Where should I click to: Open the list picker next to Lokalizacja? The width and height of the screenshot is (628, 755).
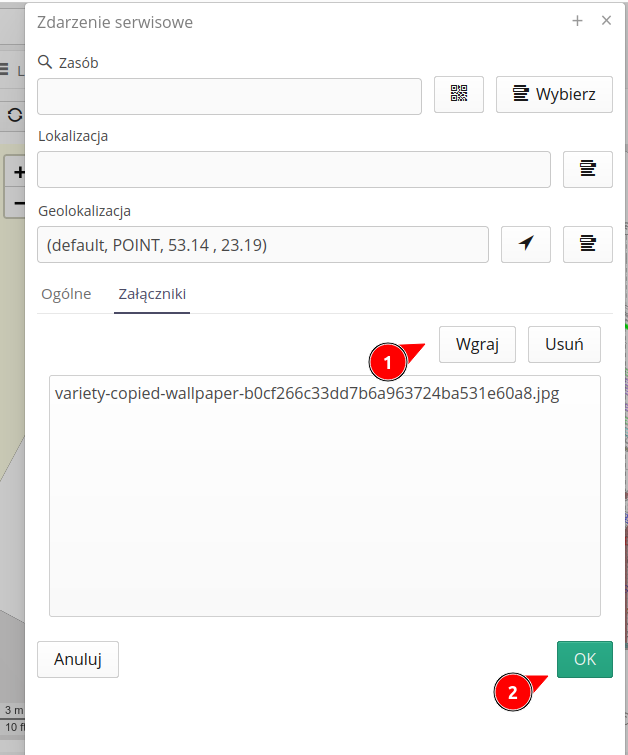tap(588, 169)
